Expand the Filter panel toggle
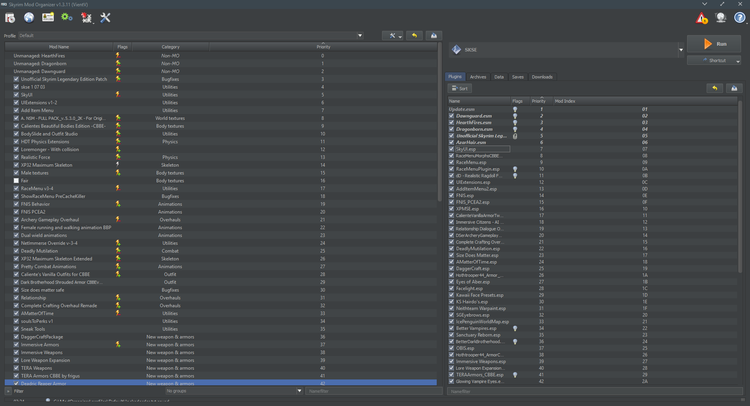Viewport: 750px width, 406px height. [8, 391]
